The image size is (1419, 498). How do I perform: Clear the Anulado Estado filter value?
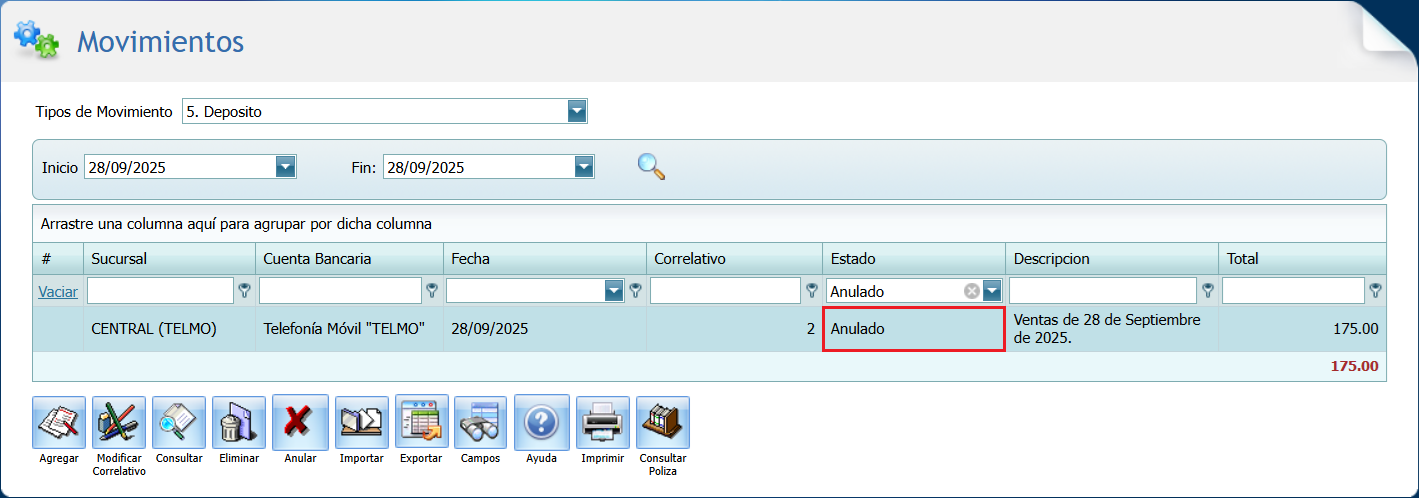[x=971, y=291]
